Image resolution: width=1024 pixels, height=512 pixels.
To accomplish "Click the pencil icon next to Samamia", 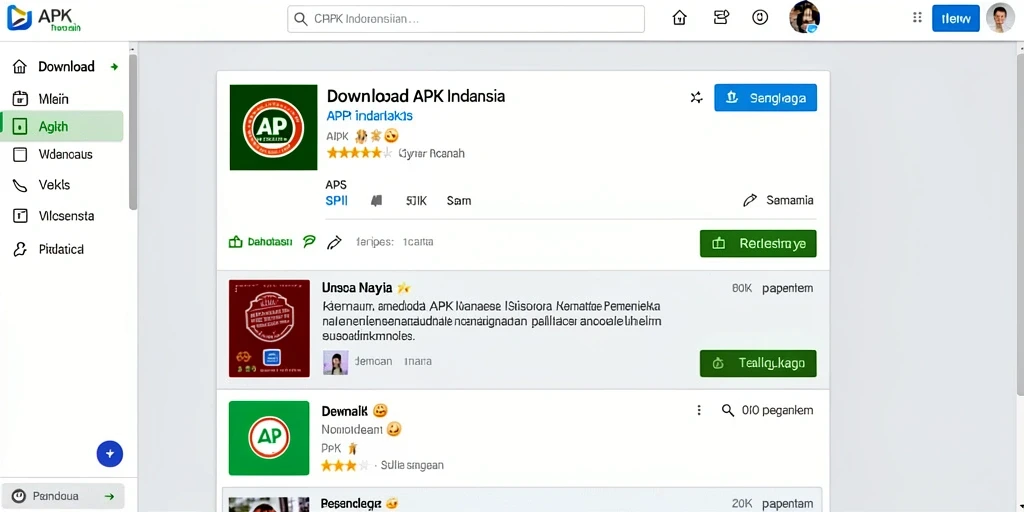I will click(750, 200).
